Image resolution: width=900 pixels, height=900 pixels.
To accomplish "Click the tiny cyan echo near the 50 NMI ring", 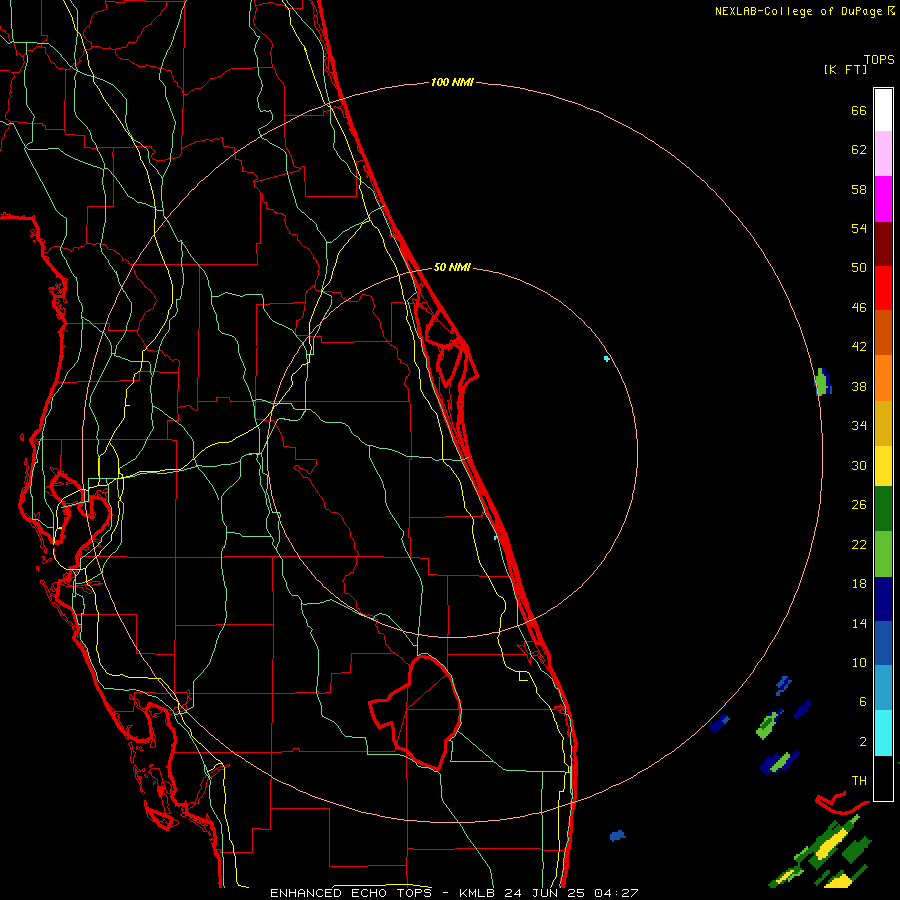I will click(607, 359).
